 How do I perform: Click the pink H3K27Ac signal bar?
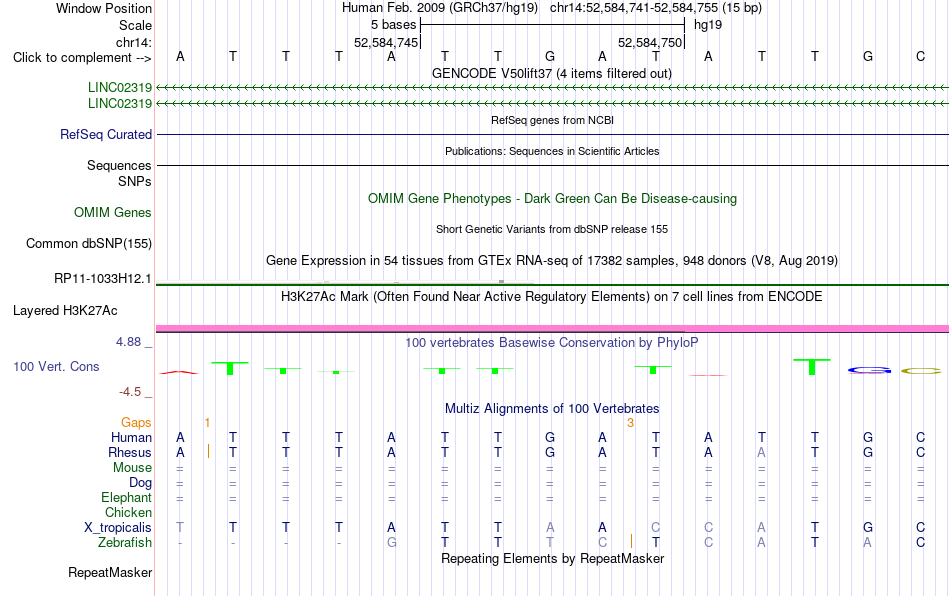tap(552, 328)
